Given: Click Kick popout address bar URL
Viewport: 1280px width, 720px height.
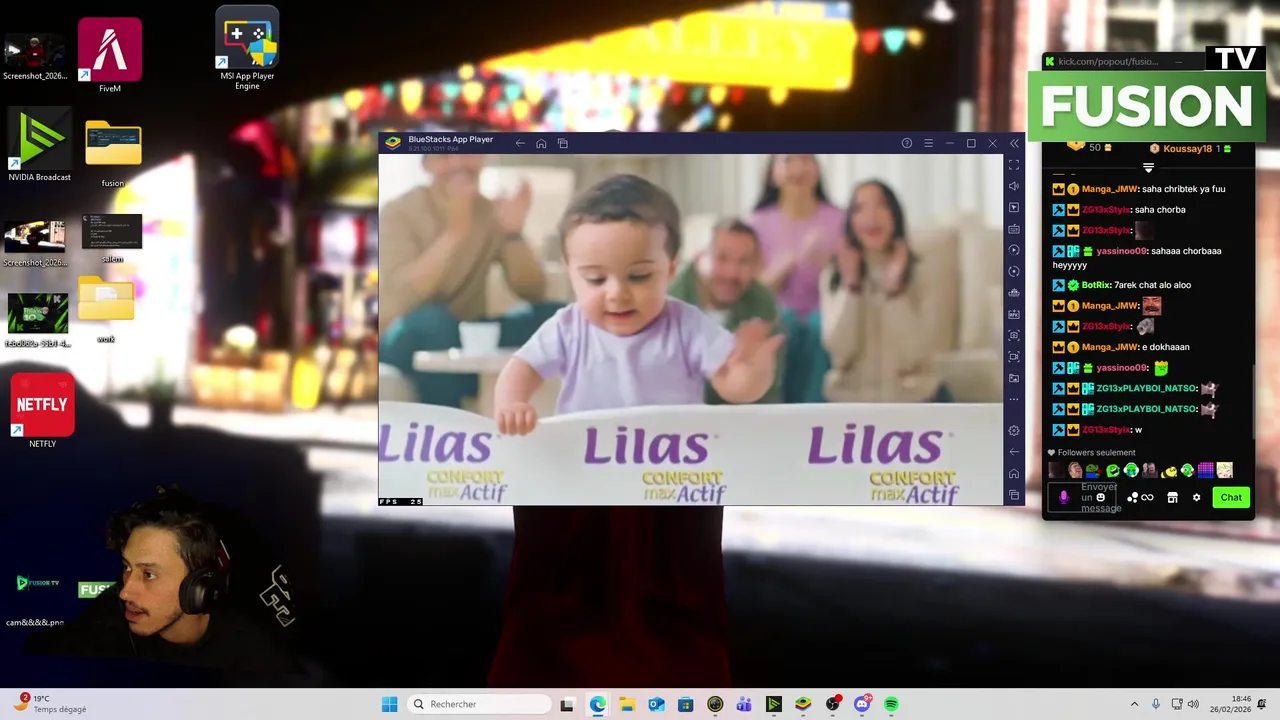Looking at the screenshot, I should 1108,62.
